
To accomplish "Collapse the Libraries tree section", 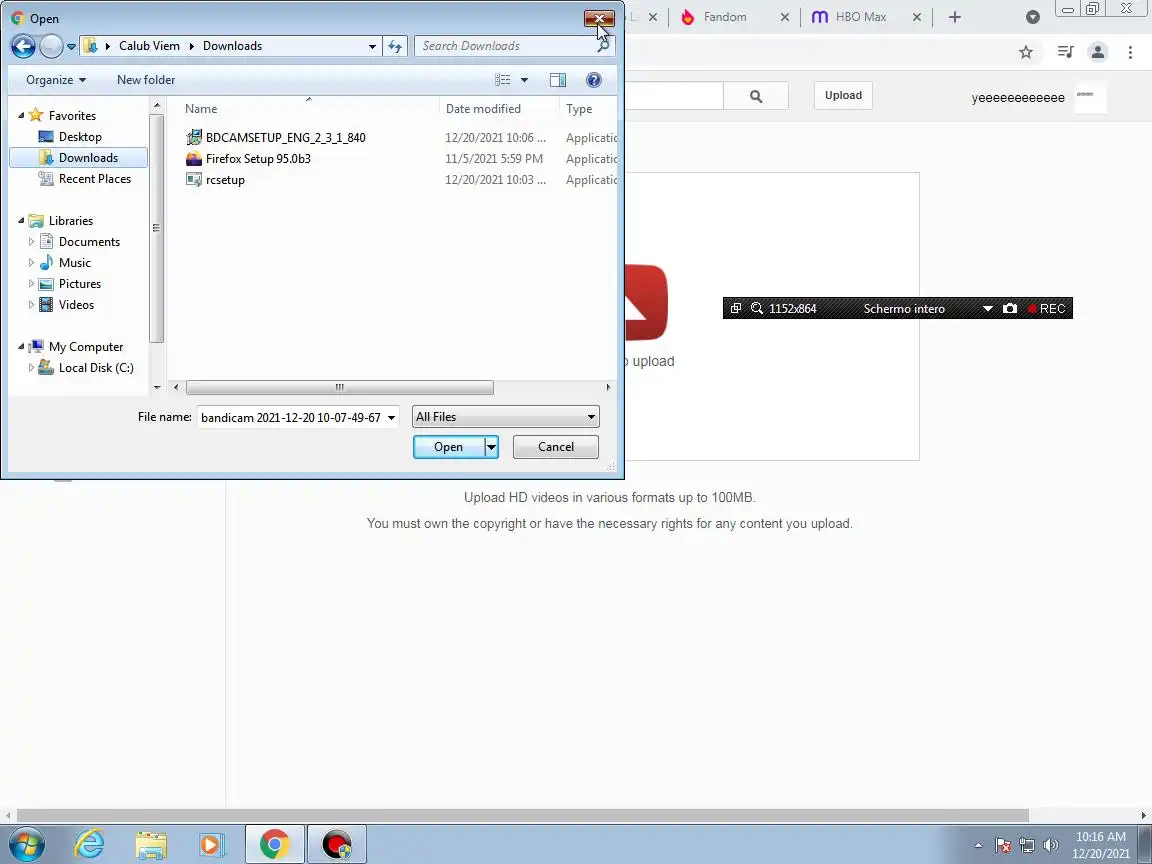I will [21, 220].
